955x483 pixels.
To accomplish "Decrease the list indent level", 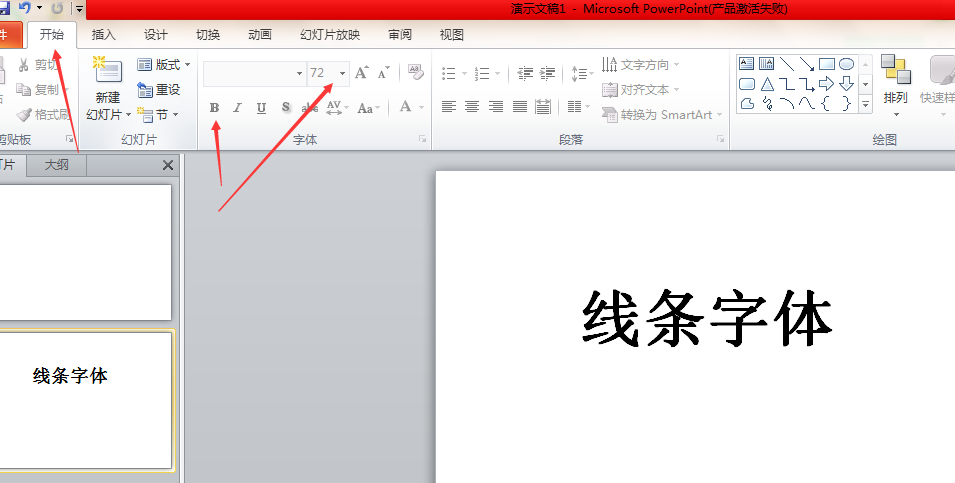I will tap(525, 74).
